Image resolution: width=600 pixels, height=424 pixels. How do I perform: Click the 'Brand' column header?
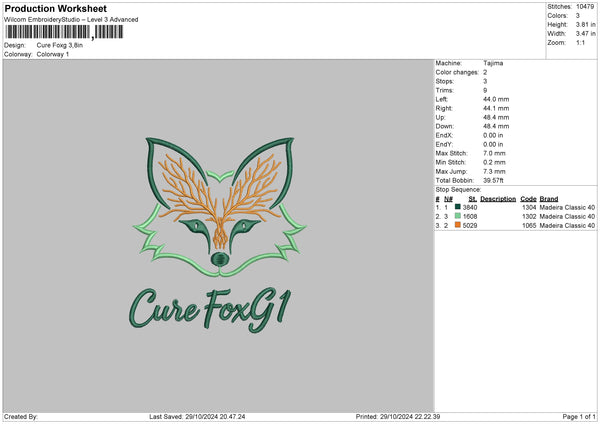(x=551, y=198)
